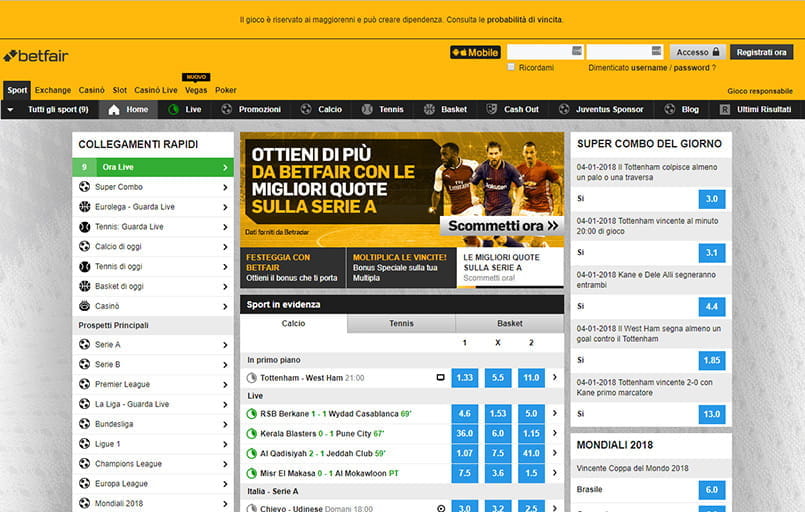Click the Mondiali 2018 sidebar row
This screenshot has width=805, height=512.
(153, 504)
